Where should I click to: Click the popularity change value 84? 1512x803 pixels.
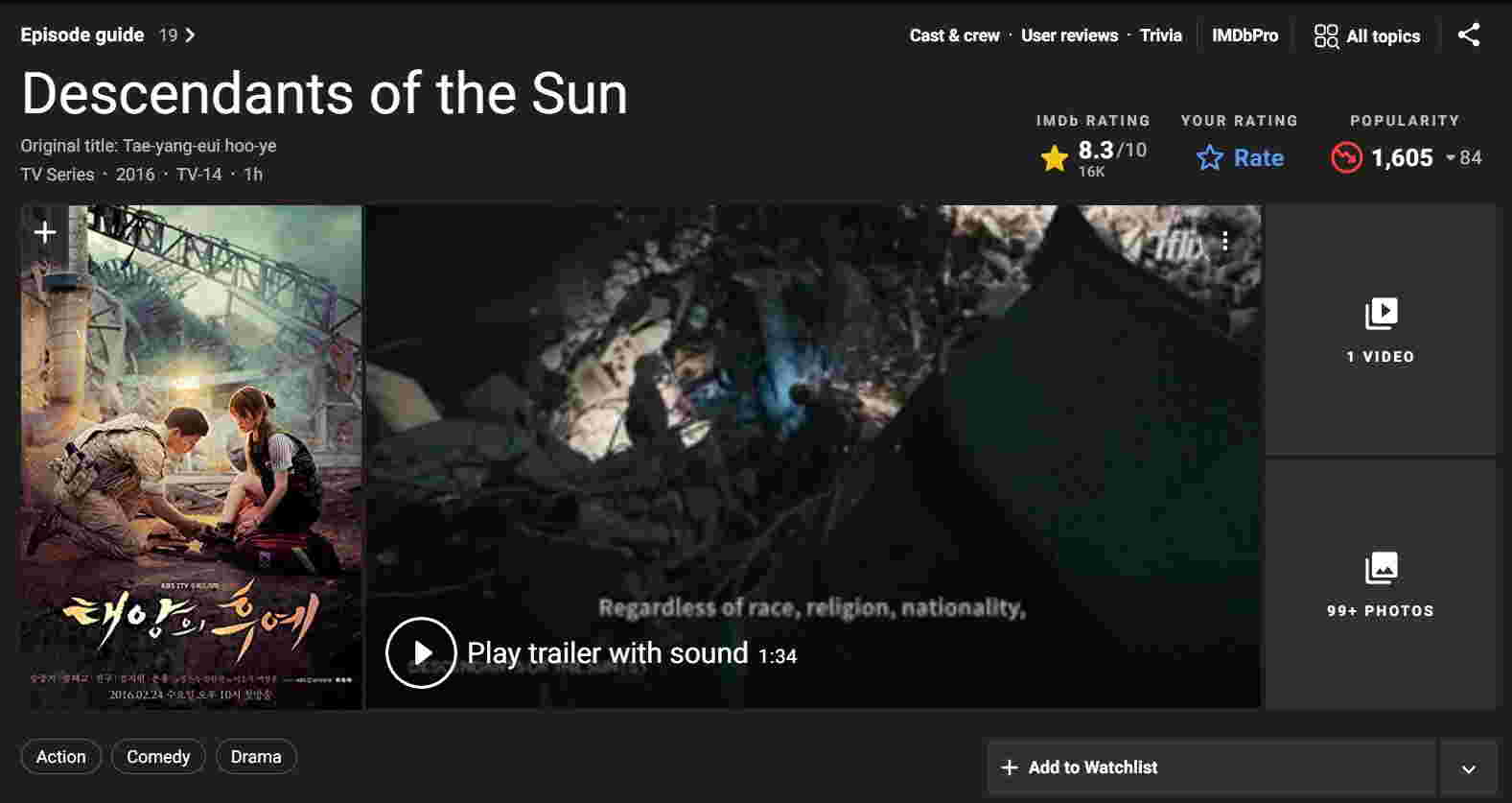(x=1471, y=157)
